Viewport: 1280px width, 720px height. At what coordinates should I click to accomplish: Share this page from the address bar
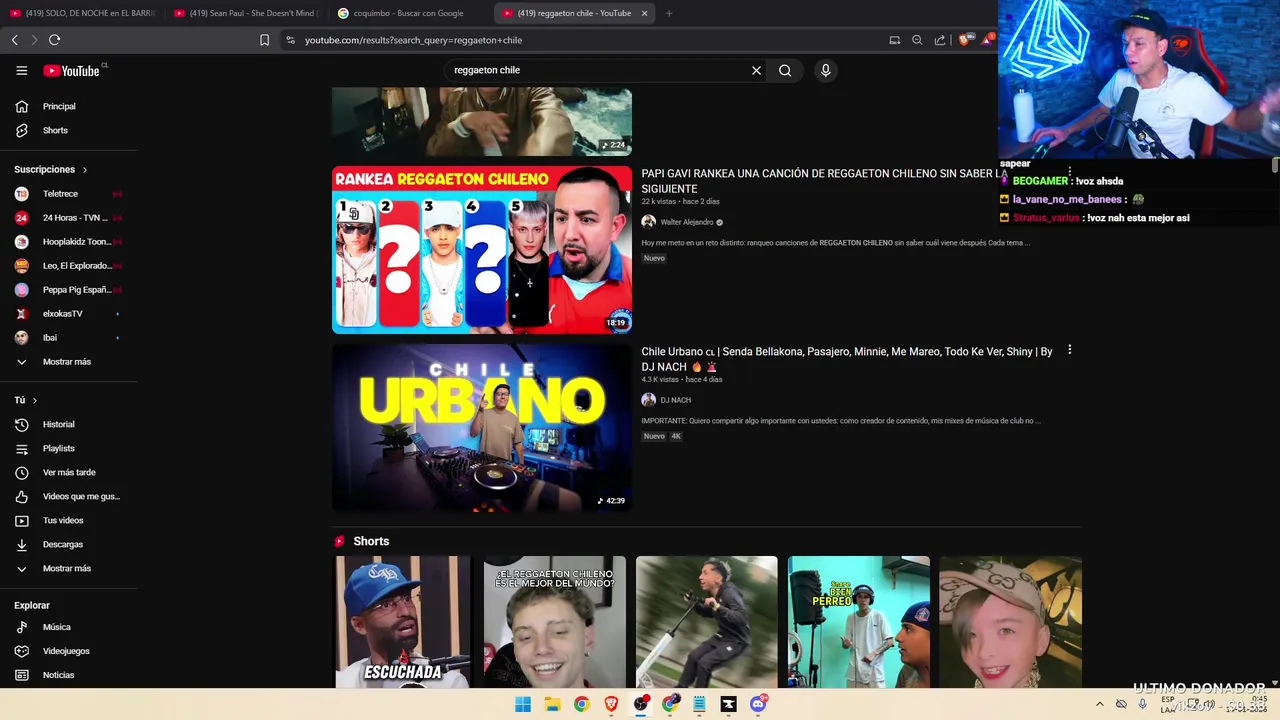click(940, 40)
